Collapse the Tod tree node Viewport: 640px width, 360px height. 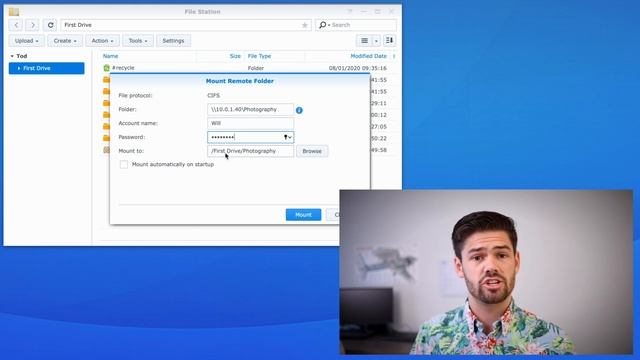[12, 56]
